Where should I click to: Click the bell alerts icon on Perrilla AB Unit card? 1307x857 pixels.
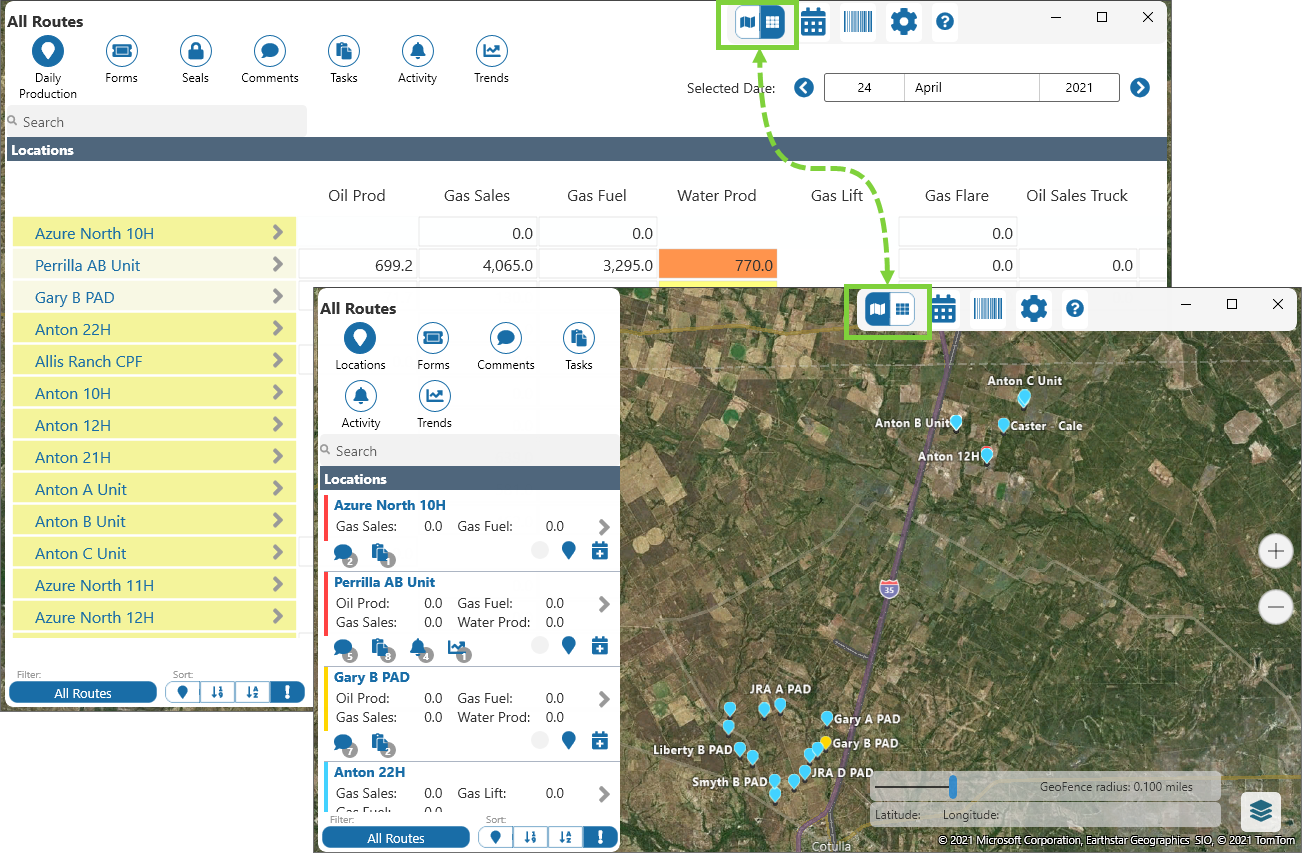[420, 649]
